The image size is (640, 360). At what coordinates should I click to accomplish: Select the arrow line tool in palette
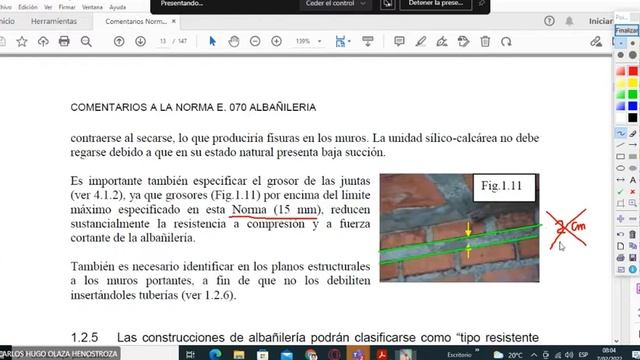[x=633, y=145]
